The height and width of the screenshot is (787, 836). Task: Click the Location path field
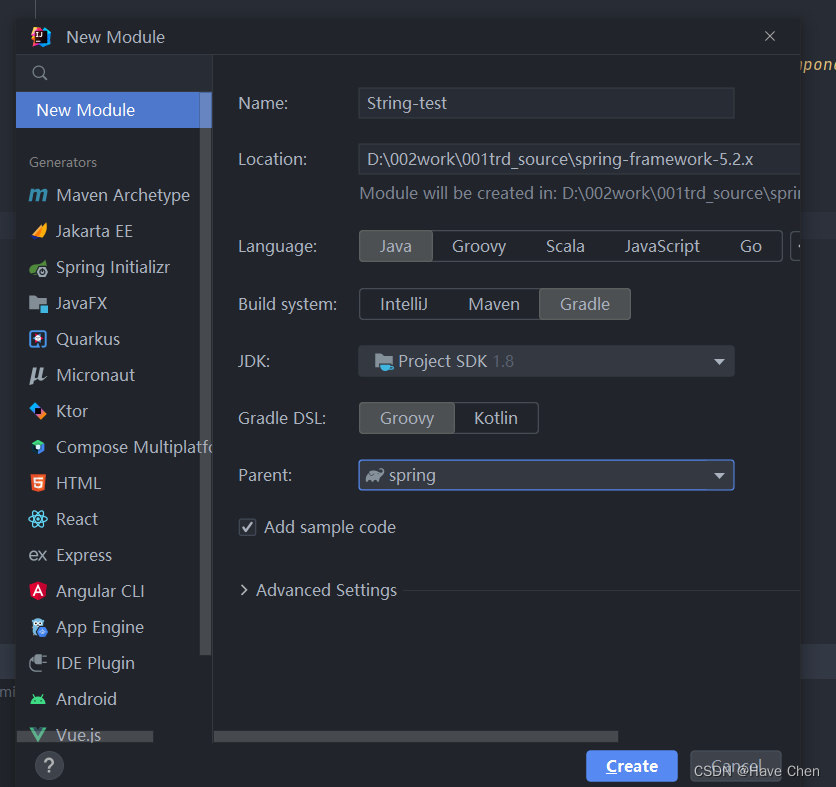[579, 159]
